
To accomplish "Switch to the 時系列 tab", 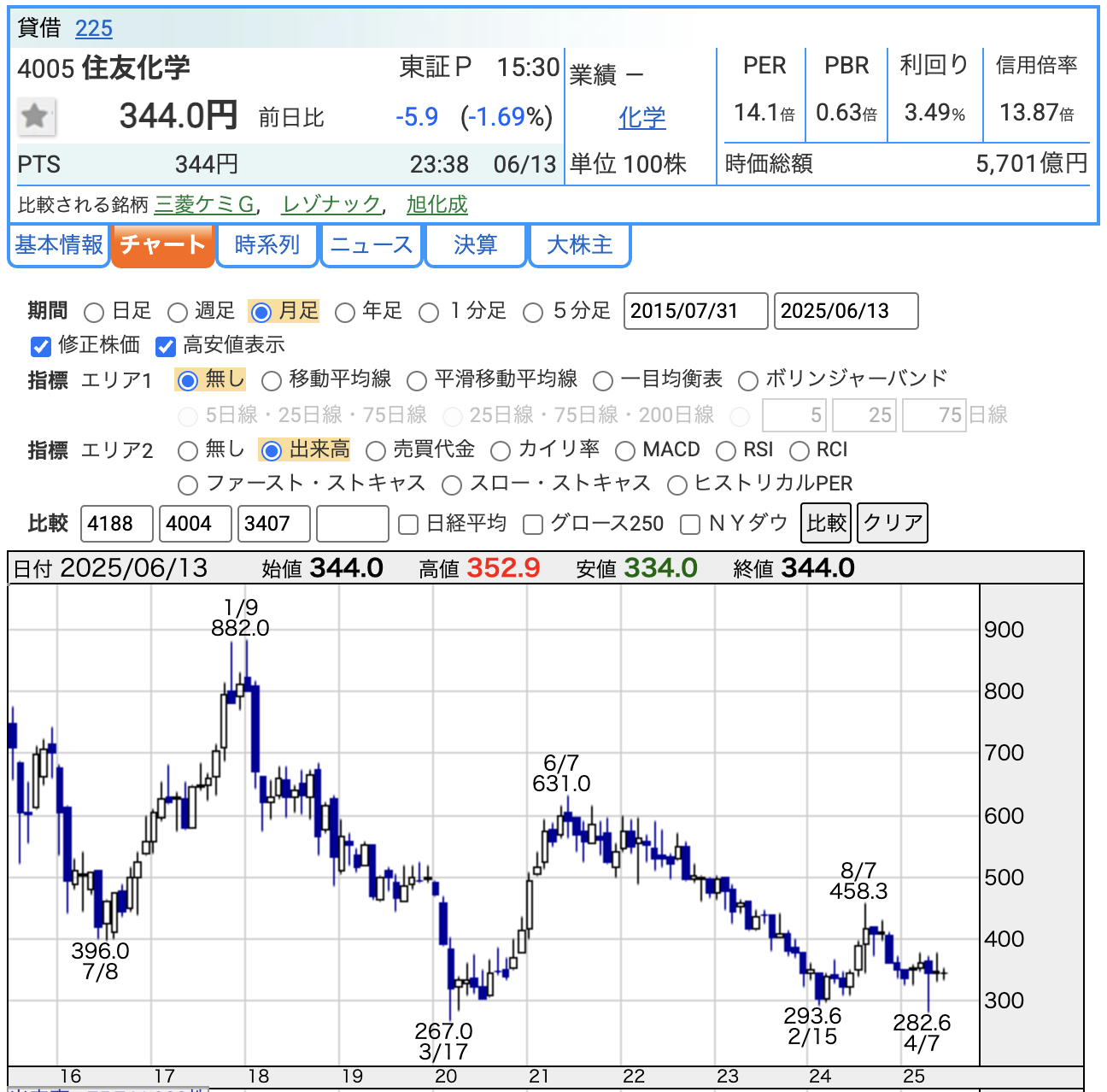I will click(267, 245).
